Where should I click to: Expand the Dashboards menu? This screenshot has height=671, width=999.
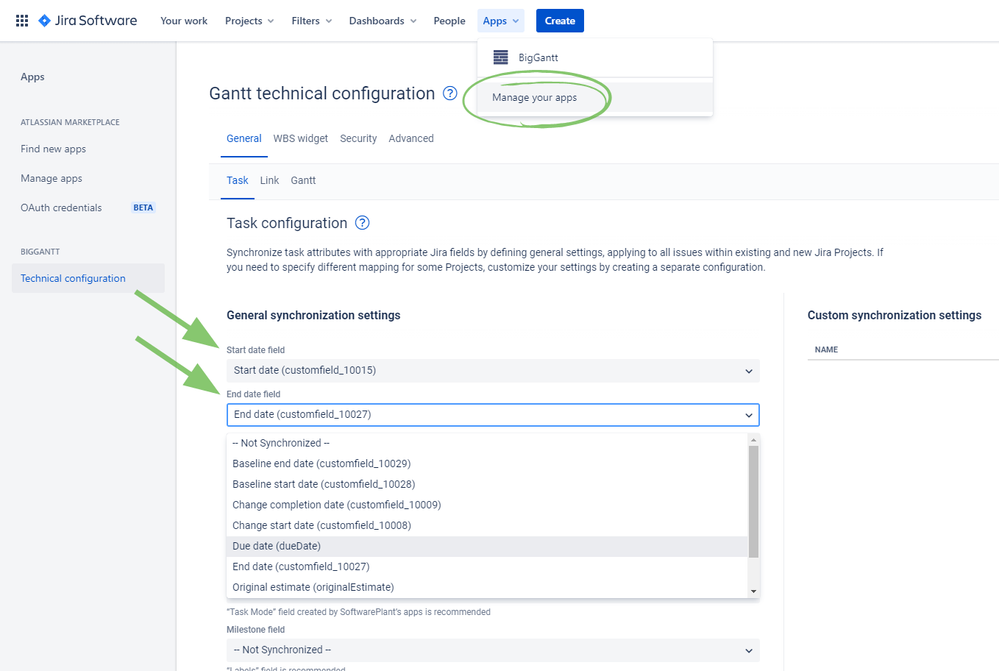pos(382,20)
